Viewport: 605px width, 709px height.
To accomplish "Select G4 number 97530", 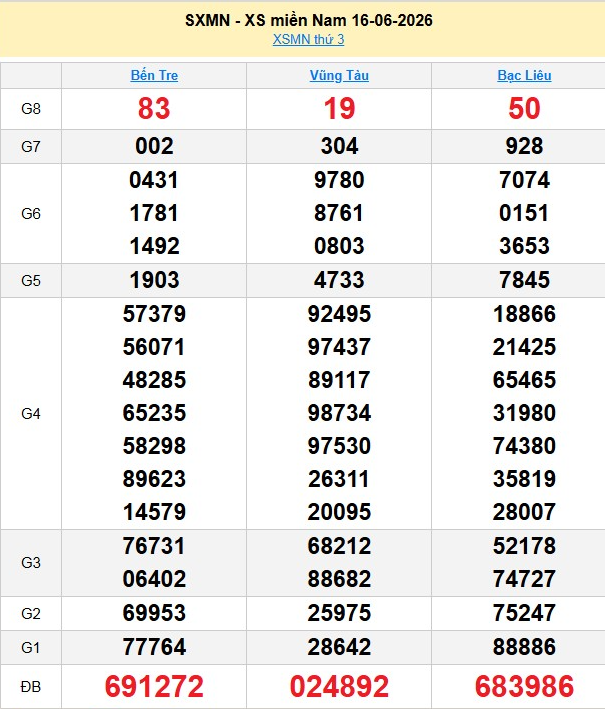I will 339,446.
